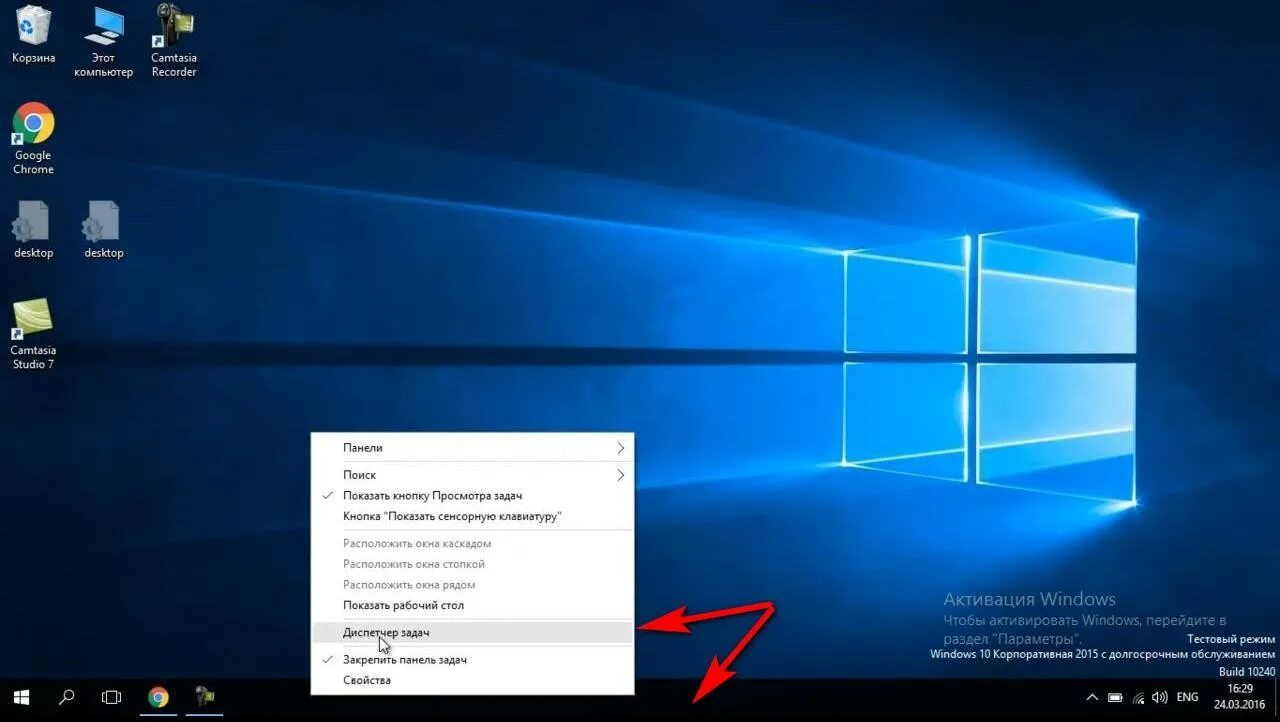The height and width of the screenshot is (722, 1280).
Task: Select Camtasia Studio 7 desktop shortcut
Action: [x=33, y=334]
